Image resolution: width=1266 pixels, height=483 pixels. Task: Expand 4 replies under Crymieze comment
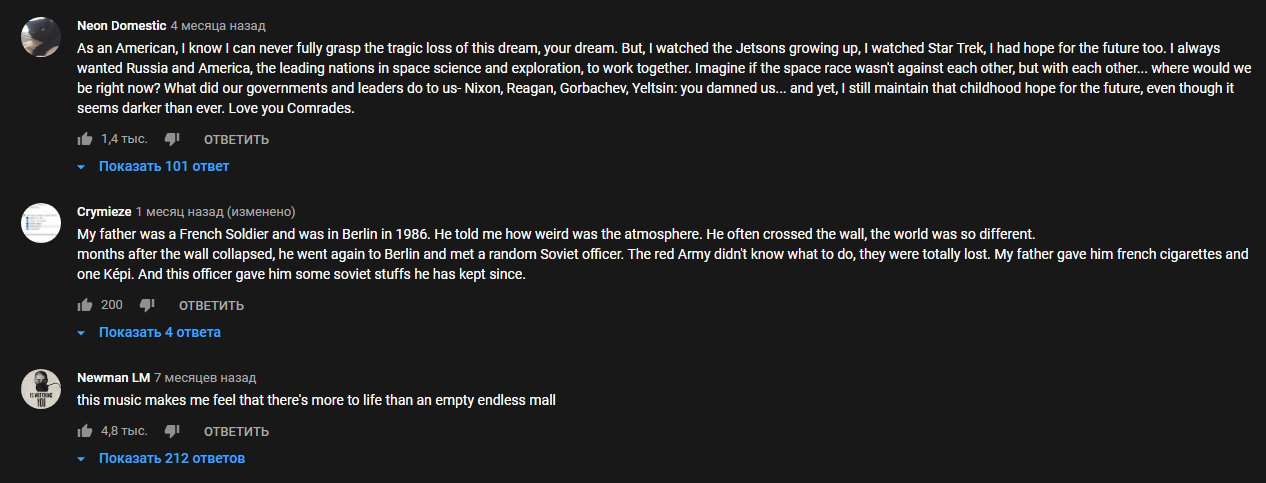point(159,332)
